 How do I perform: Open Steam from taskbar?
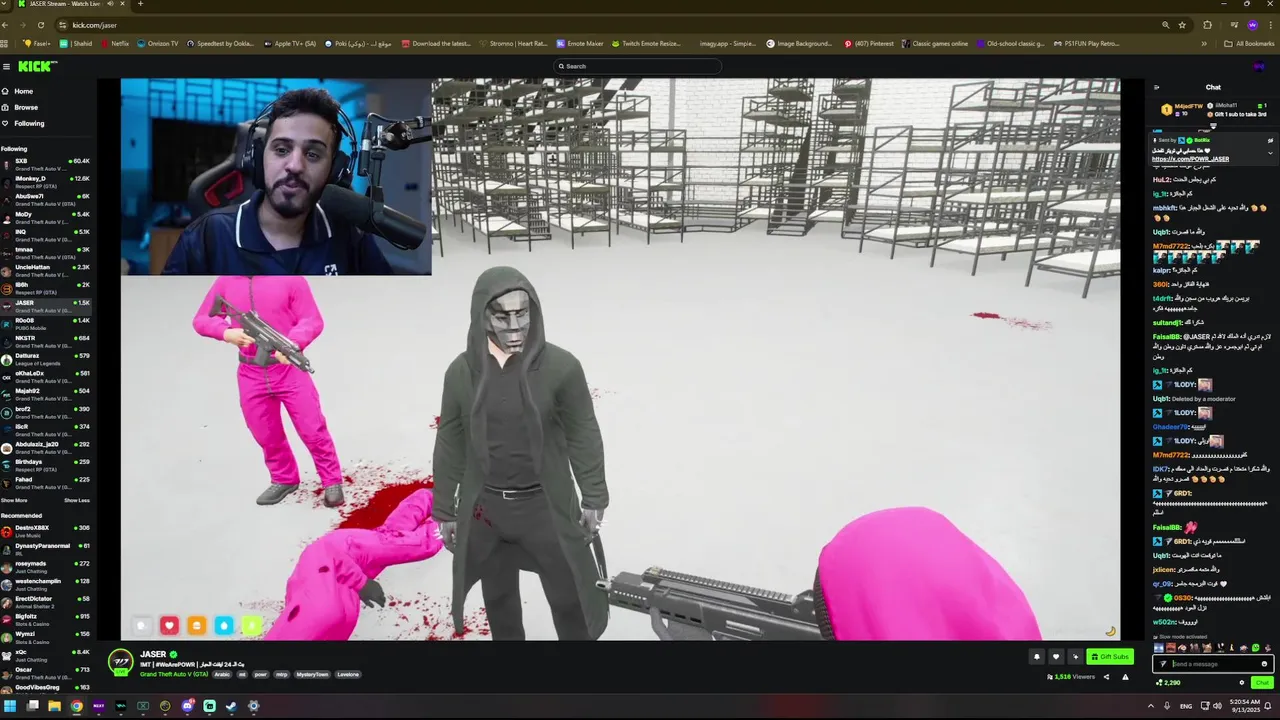[231, 706]
